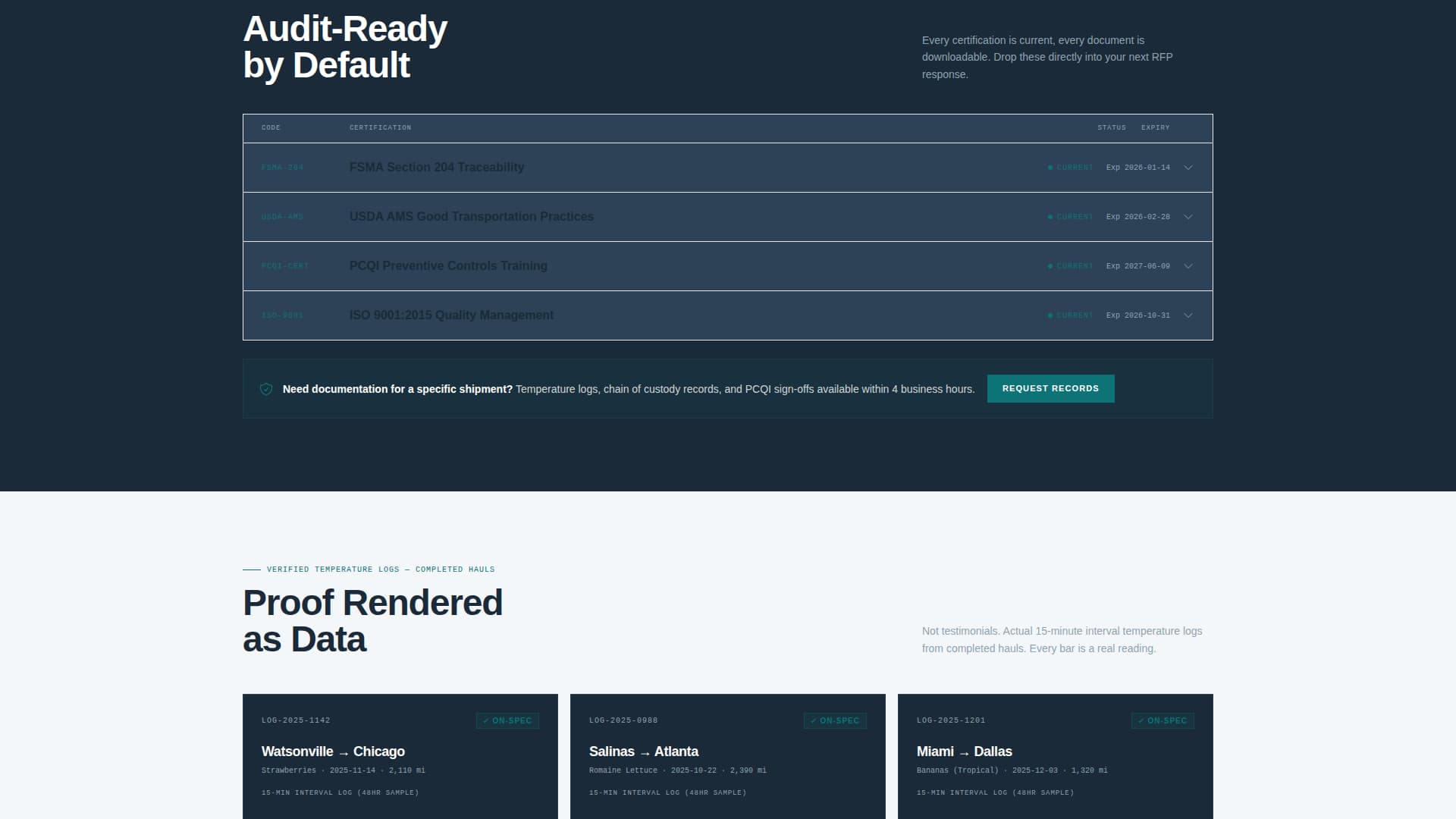The height and width of the screenshot is (819, 1456).
Task: Click the LOG-2025-1201 identifier
Action: [951, 720]
